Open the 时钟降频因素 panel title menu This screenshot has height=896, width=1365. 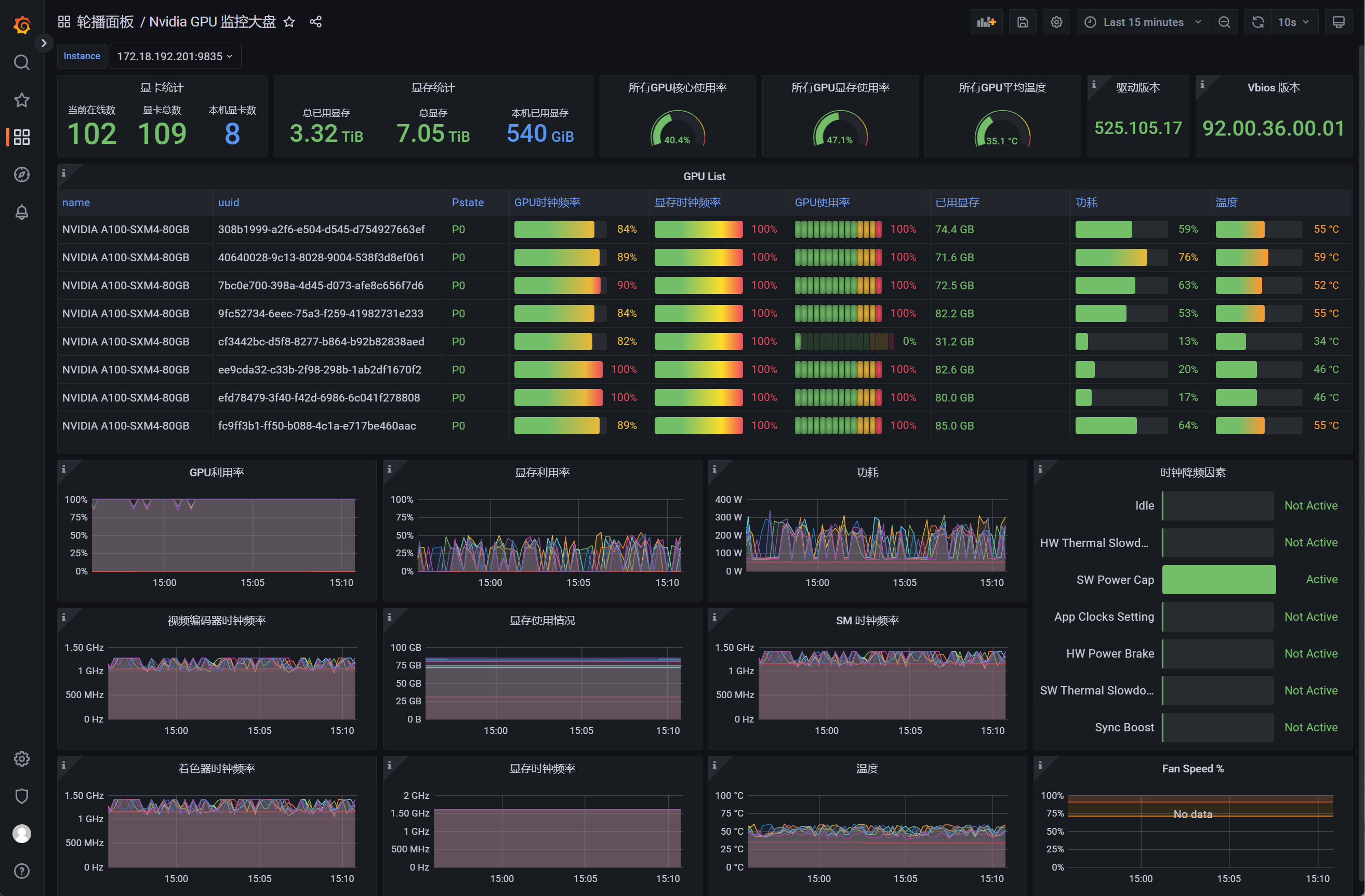point(1193,472)
